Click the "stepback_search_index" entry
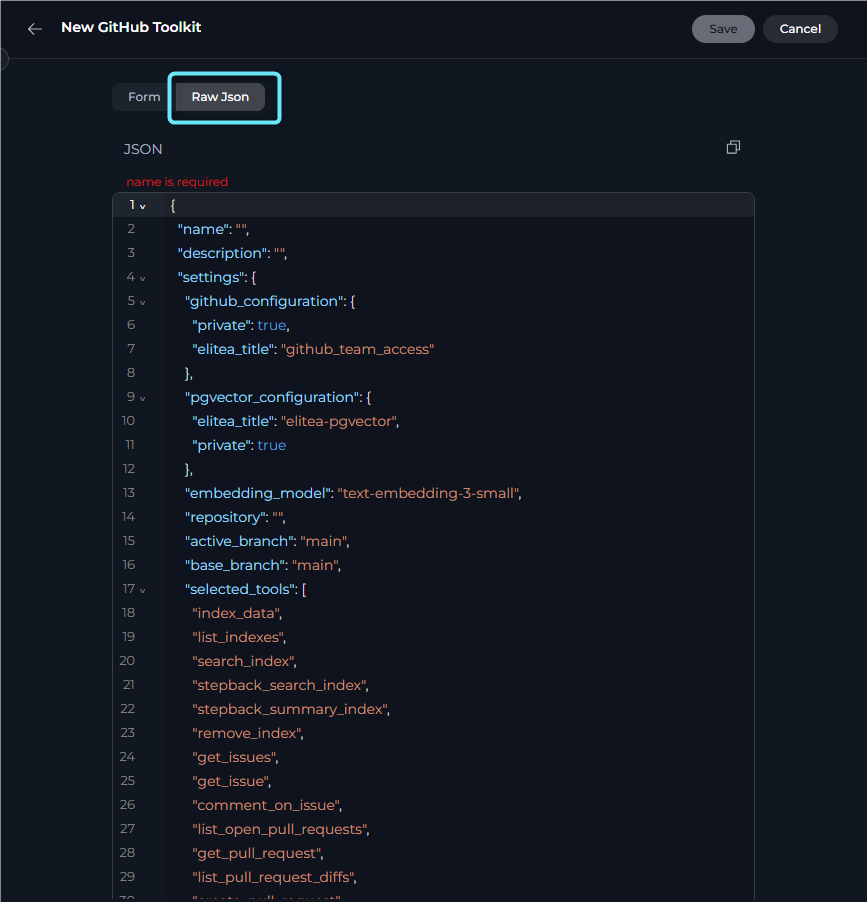This screenshot has height=902, width=867. pyautogui.click(x=280, y=685)
